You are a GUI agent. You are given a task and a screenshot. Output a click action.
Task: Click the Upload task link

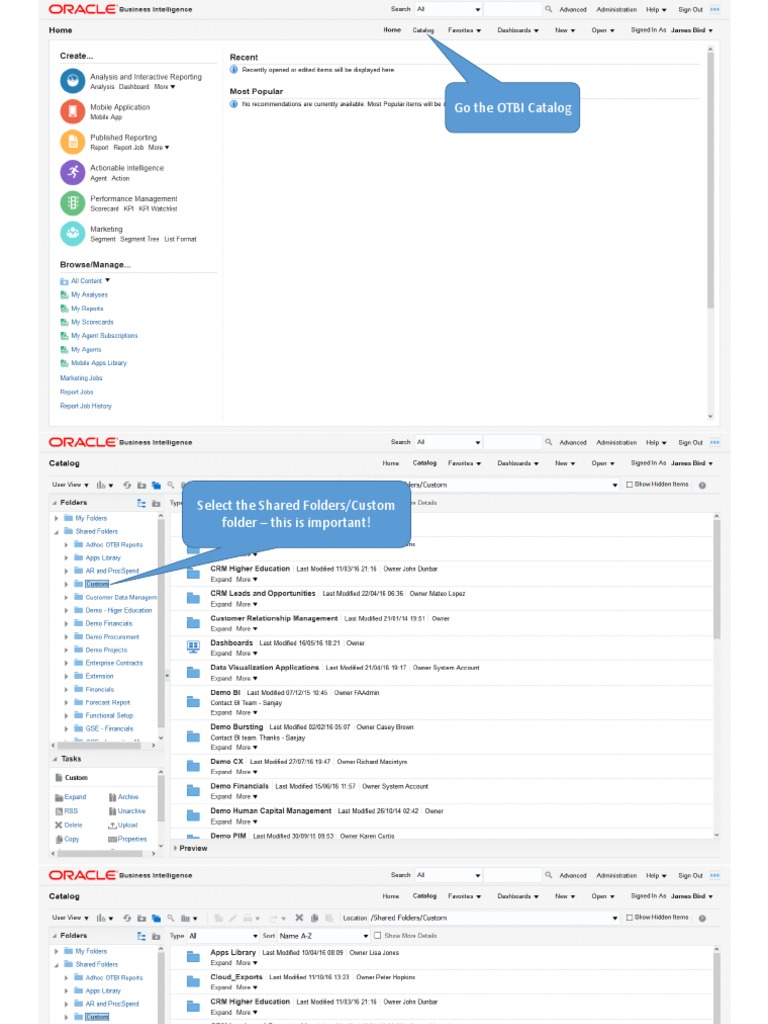click(127, 825)
